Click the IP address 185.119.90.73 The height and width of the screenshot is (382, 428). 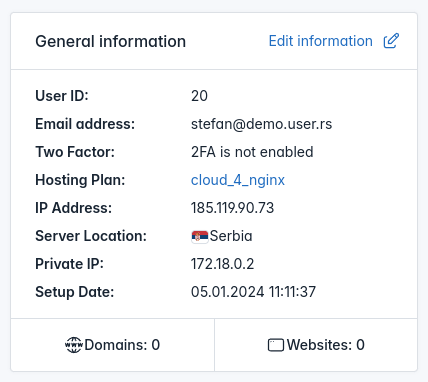click(232, 208)
